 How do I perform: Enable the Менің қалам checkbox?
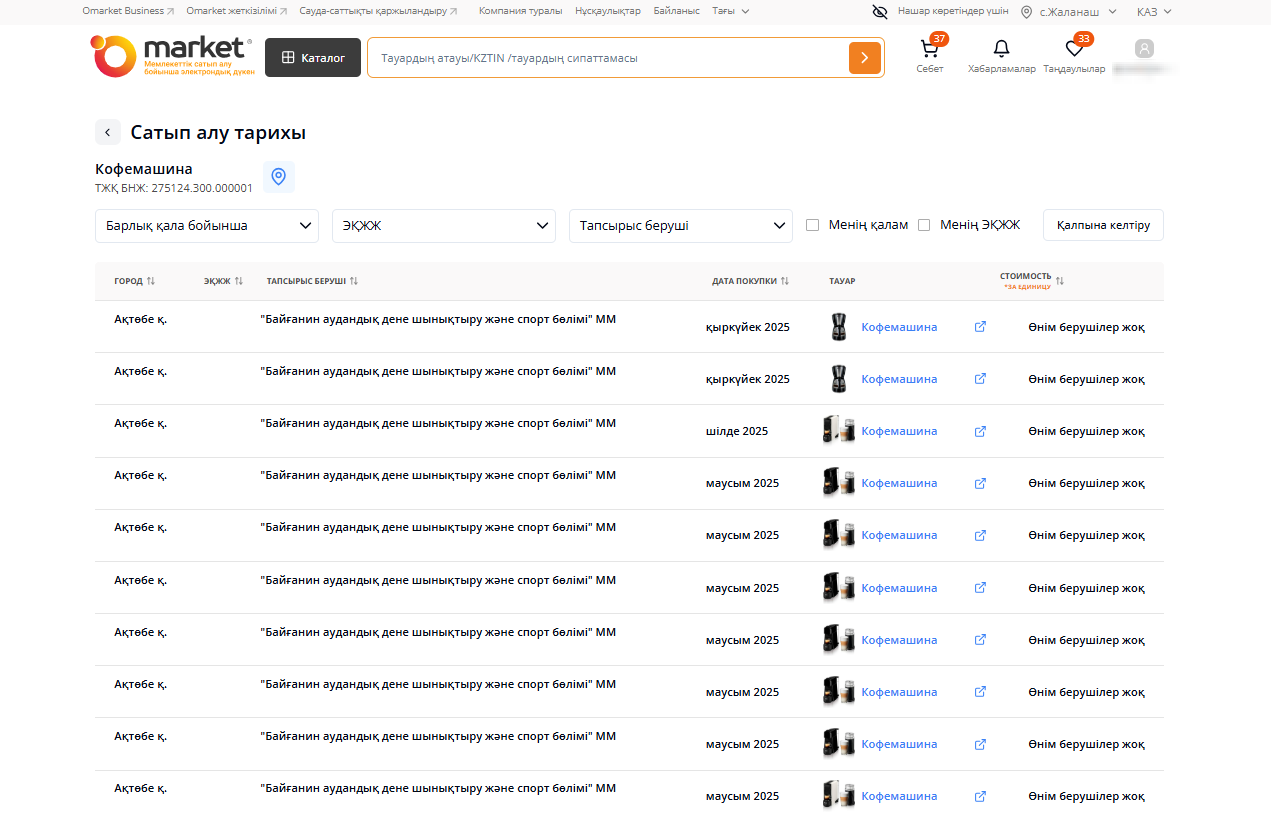[813, 225]
